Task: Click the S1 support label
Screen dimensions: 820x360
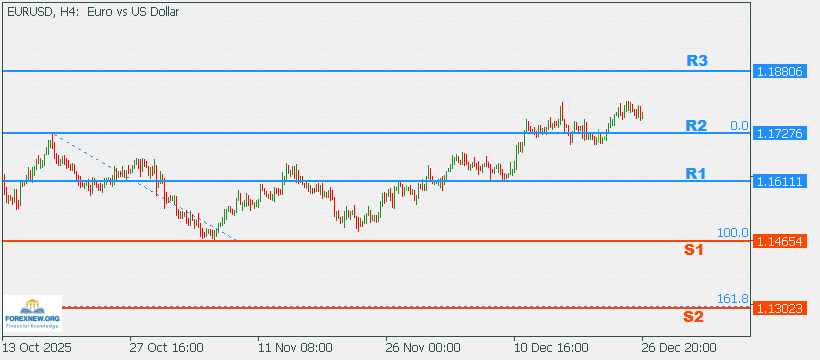Action: click(693, 250)
